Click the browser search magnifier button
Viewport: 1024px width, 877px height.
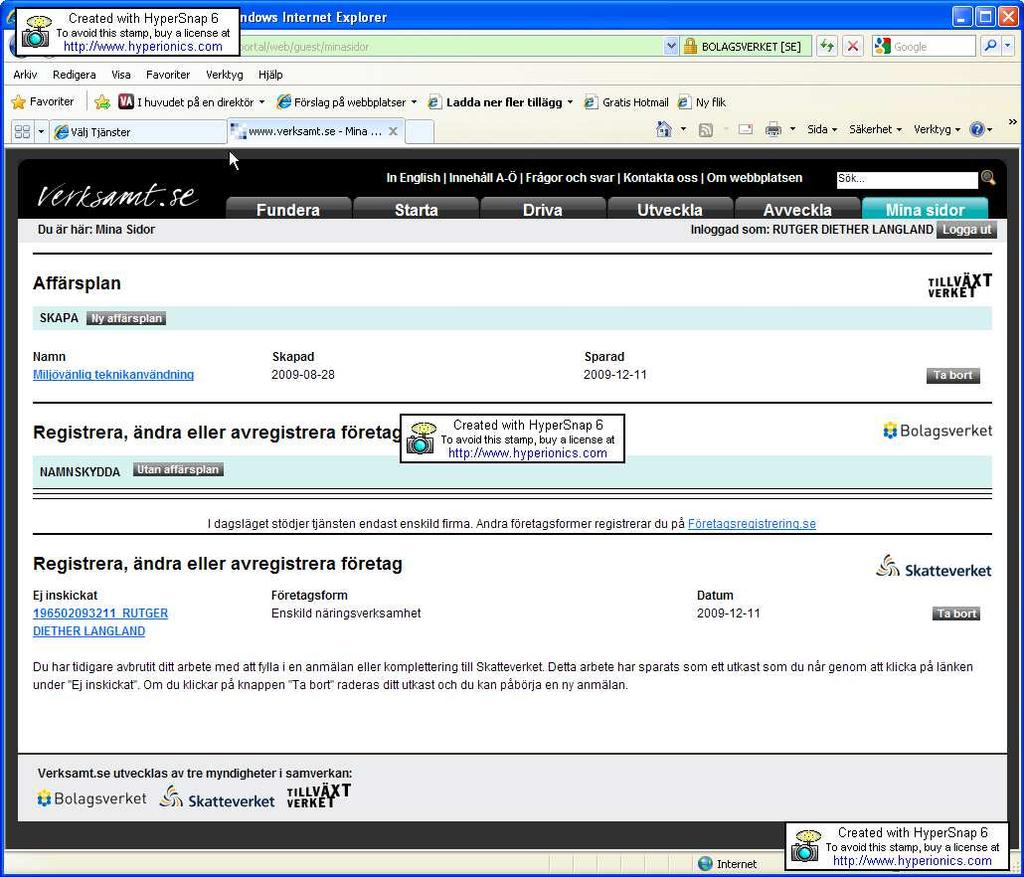(990, 46)
